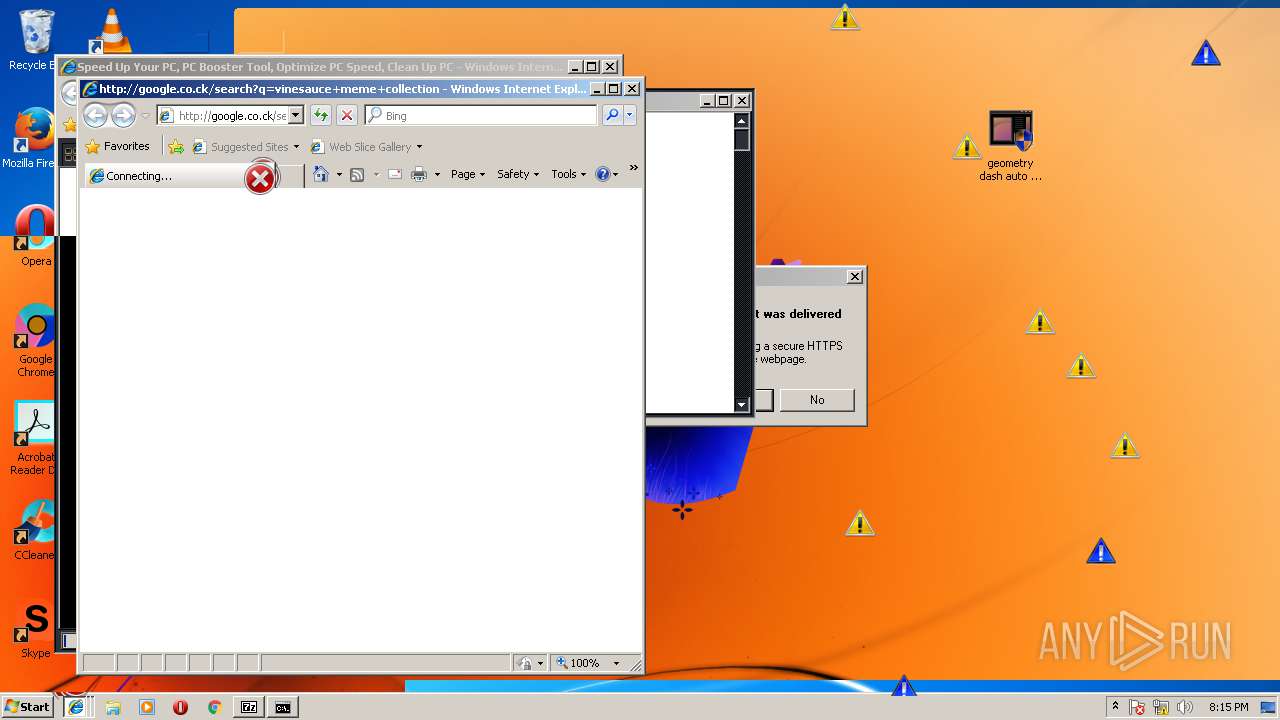Open the Favorites center
This screenshot has height=720, width=1280.
118,146
